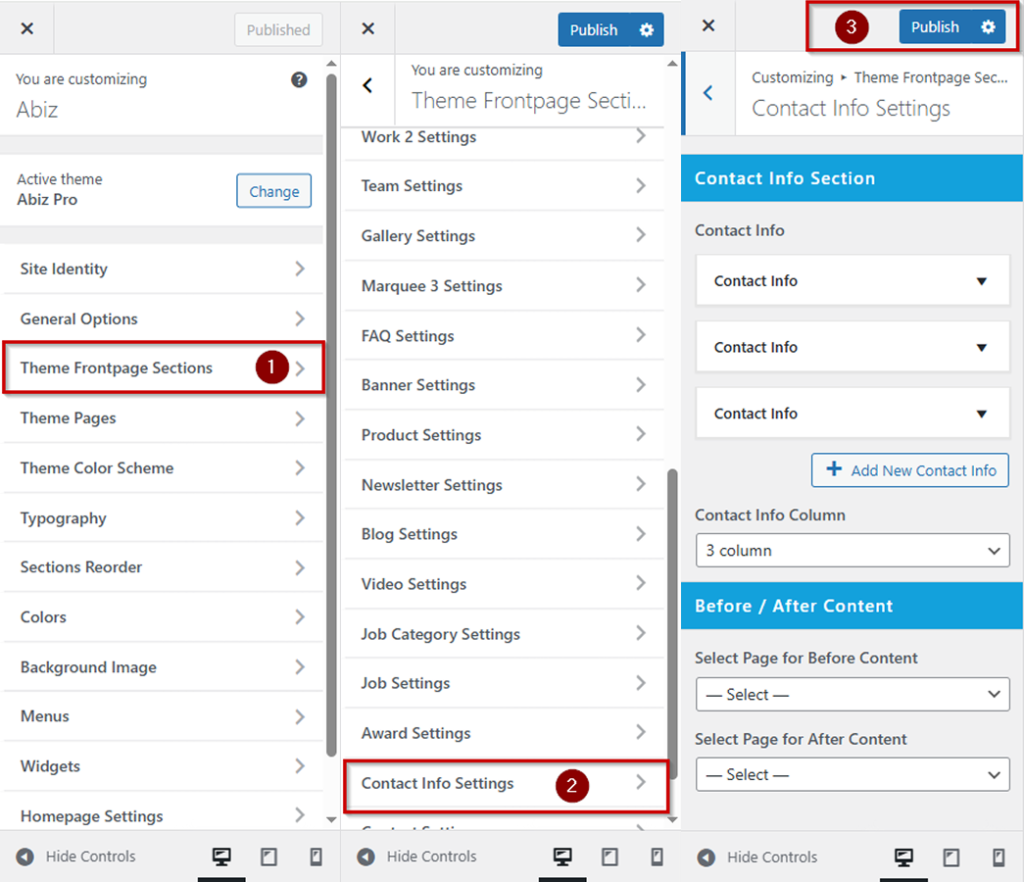1024x882 pixels.
Task: Expand the third Contact Info item
Action: point(852,414)
